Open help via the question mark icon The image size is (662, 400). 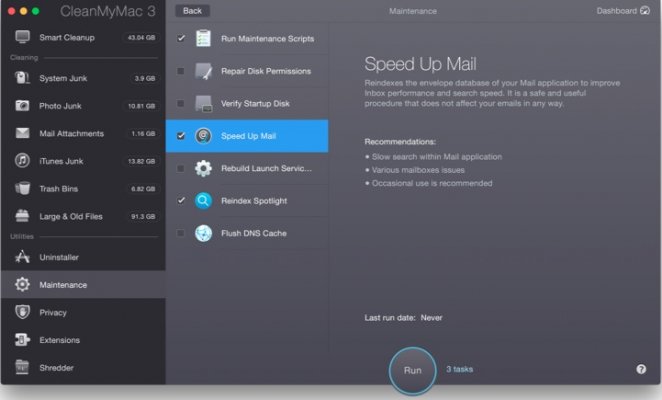click(x=641, y=369)
